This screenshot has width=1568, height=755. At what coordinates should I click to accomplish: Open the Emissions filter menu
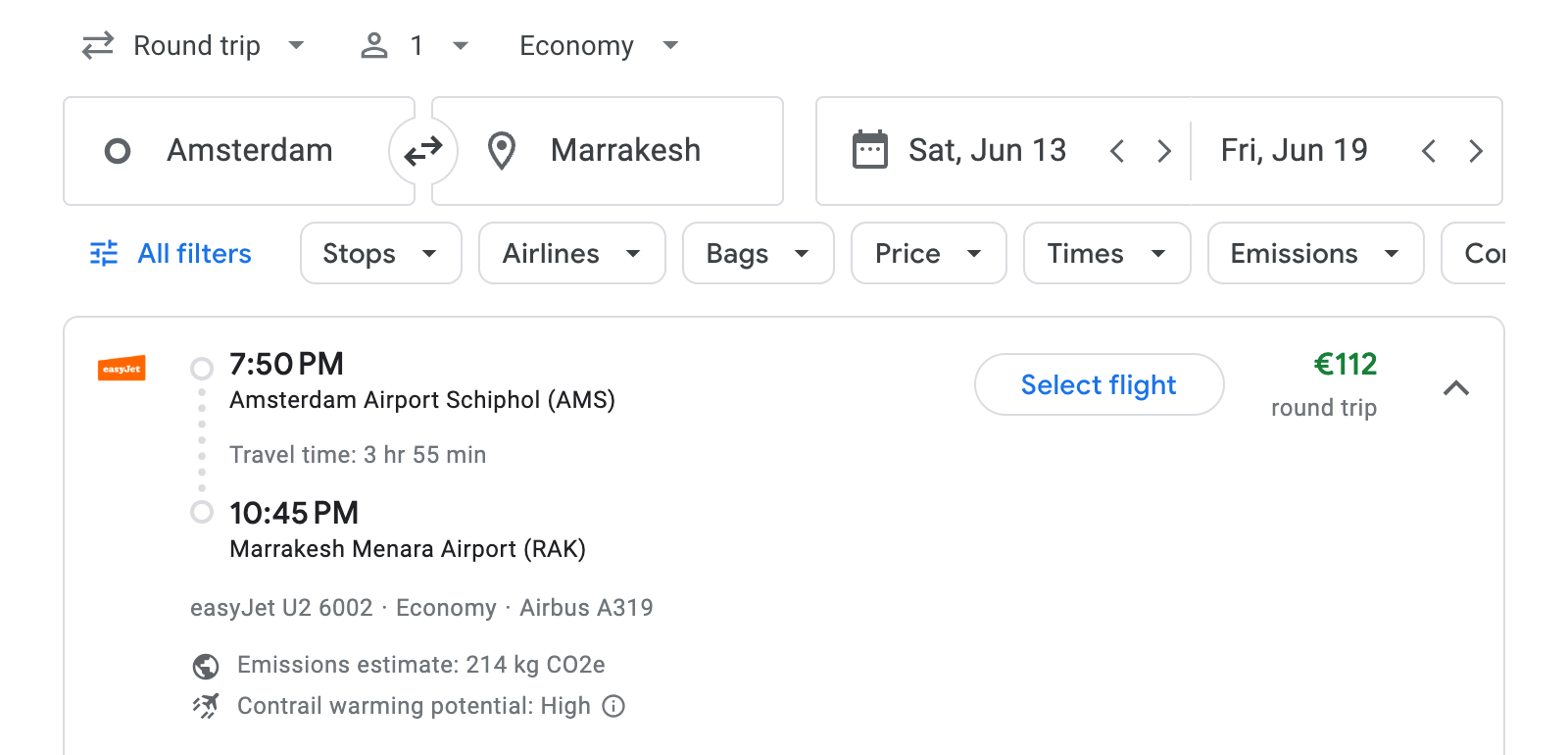1314,253
